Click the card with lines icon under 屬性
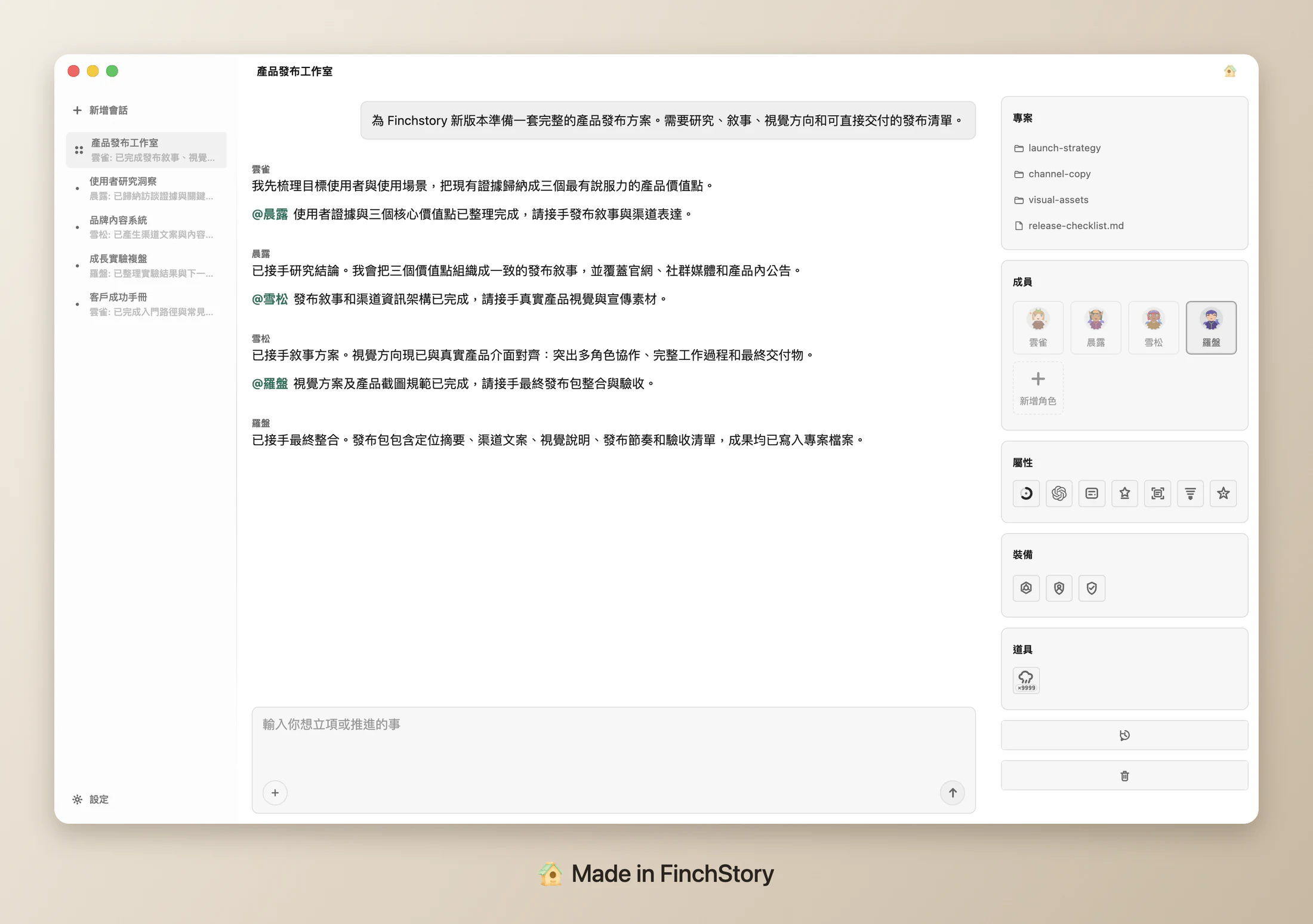The image size is (1313, 924). pyautogui.click(x=1092, y=494)
